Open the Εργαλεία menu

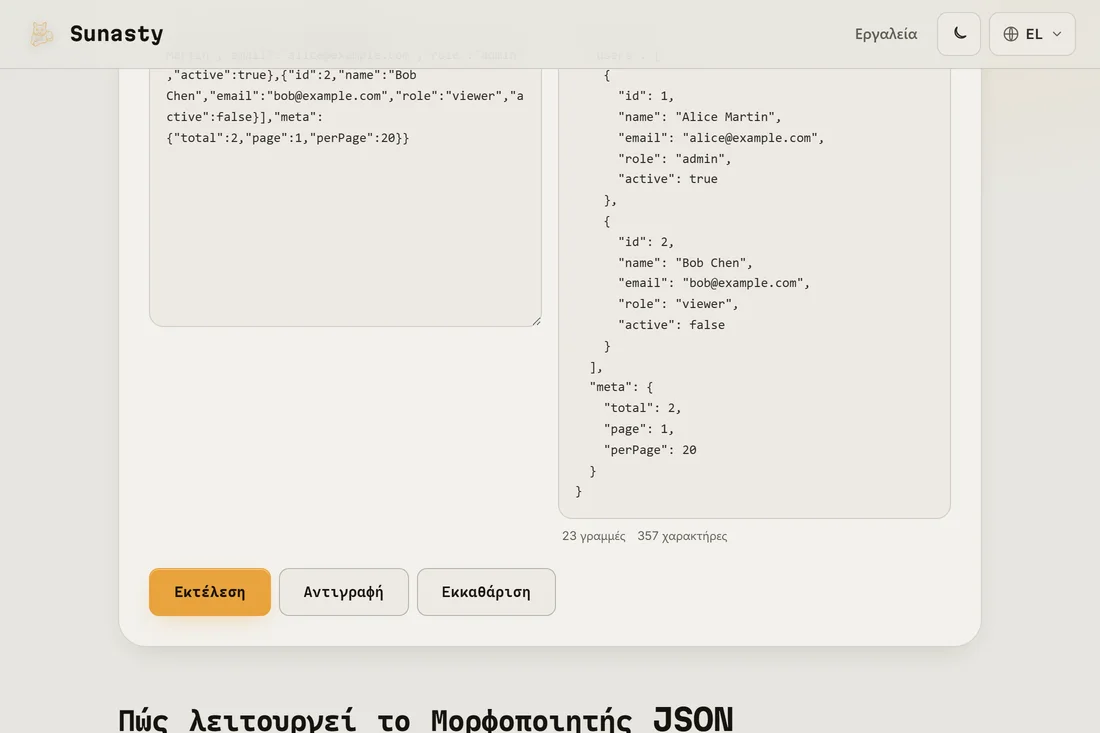(x=885, y=34)
